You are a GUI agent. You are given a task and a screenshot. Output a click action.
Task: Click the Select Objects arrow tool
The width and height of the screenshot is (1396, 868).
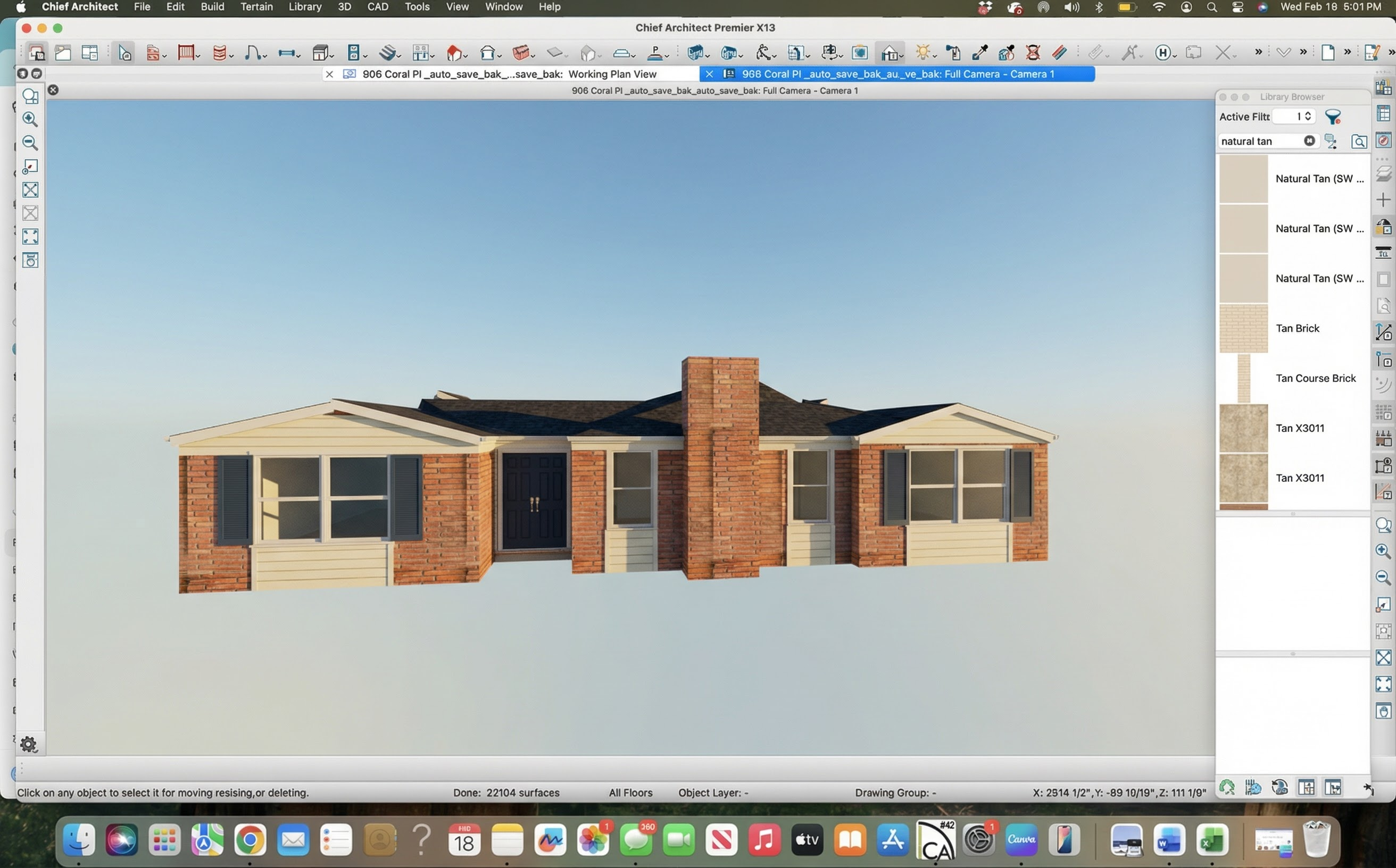tap(124, 53)
